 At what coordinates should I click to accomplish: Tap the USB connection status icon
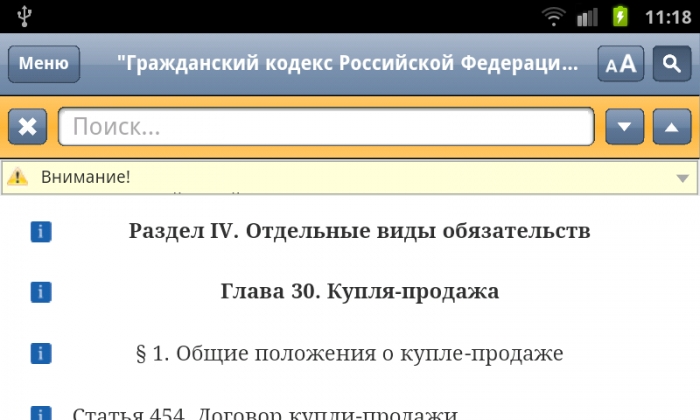pos(24,17)
